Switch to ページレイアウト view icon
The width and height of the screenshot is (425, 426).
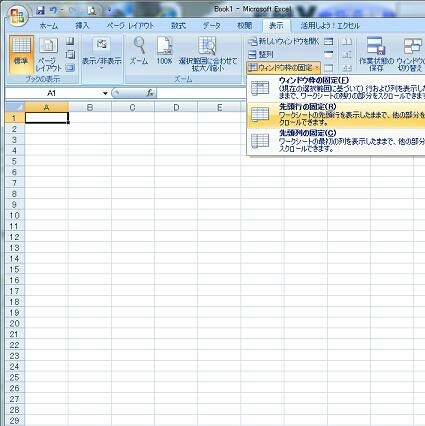[49, 55]
